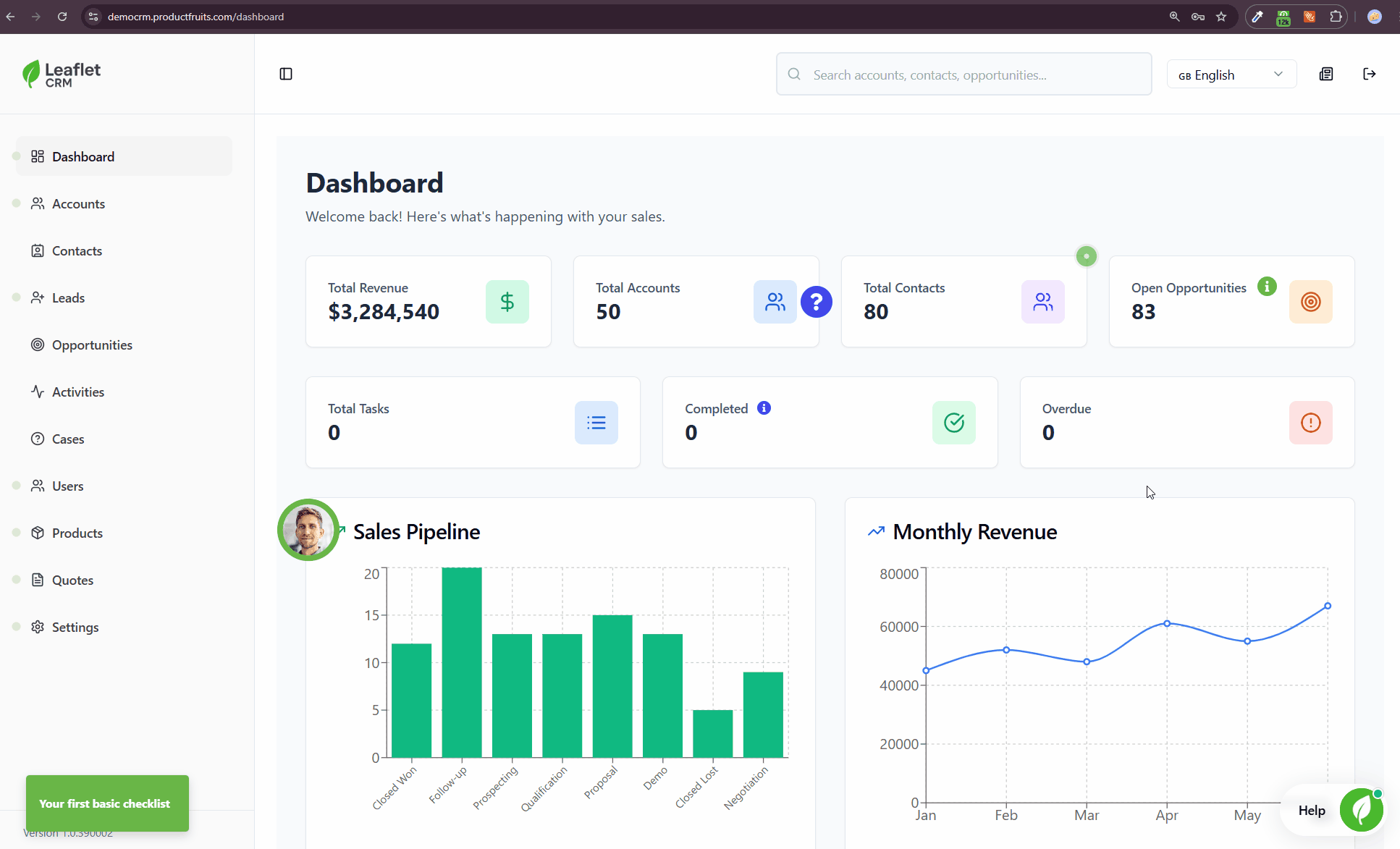This screenshot has height=849, width=1400.
Task: Expand the English language dropdown
Action: (x=1231, y=75)
